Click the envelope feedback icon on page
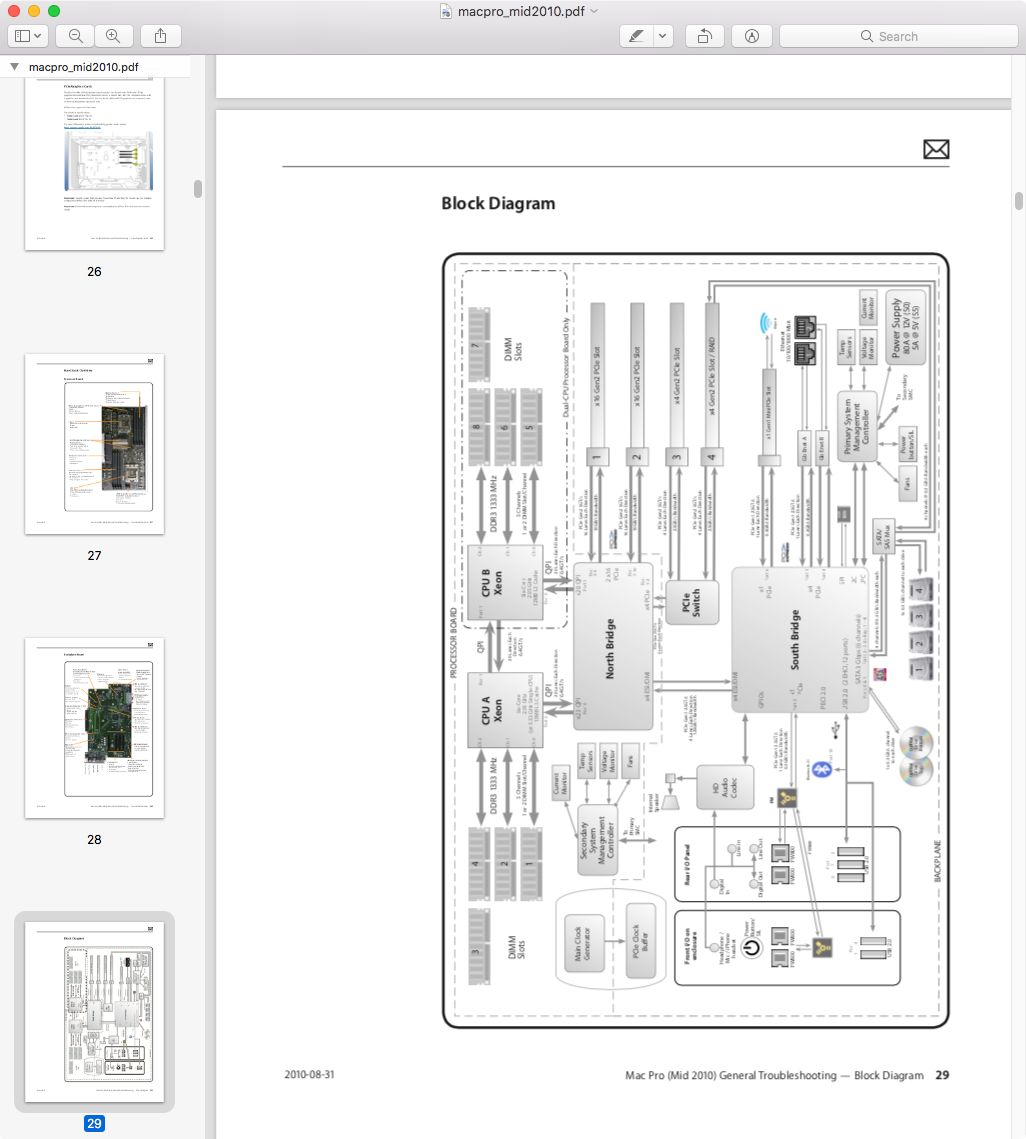The width and height of the screenshot is (1026, 1139). [x=936, y=150]
